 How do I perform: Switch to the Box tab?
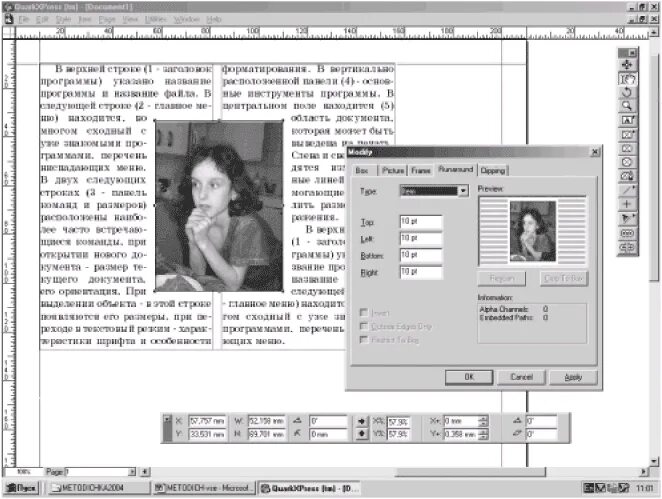pyautogui.click(x=362, y=170)
